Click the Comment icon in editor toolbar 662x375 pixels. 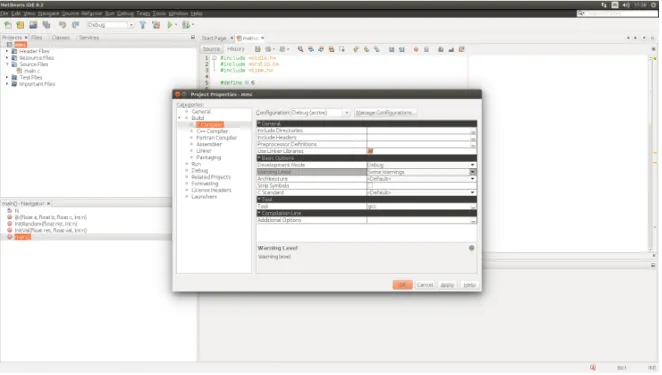pos(441,49)
